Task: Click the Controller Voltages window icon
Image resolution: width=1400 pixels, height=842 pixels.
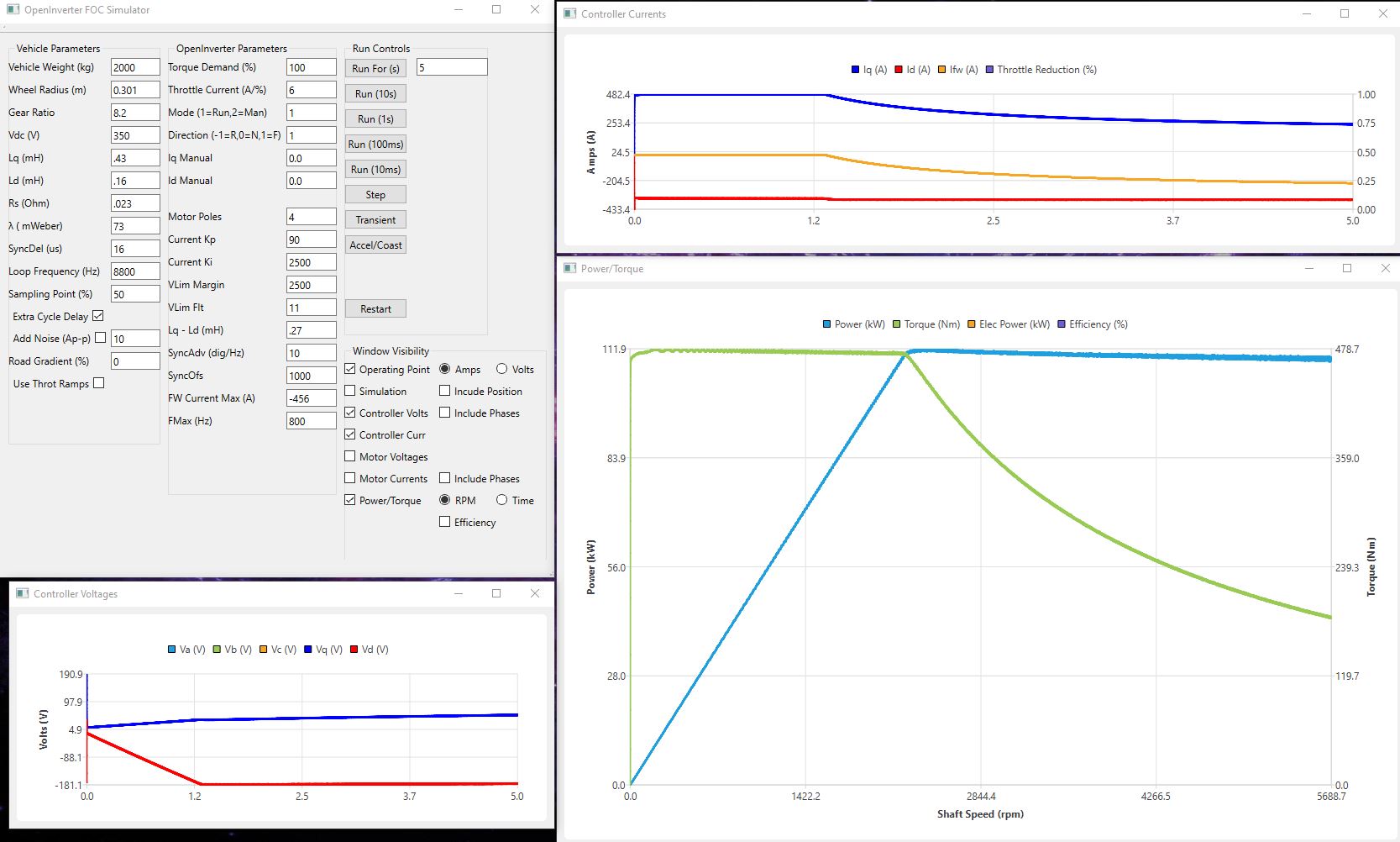Action: (23, 593)
